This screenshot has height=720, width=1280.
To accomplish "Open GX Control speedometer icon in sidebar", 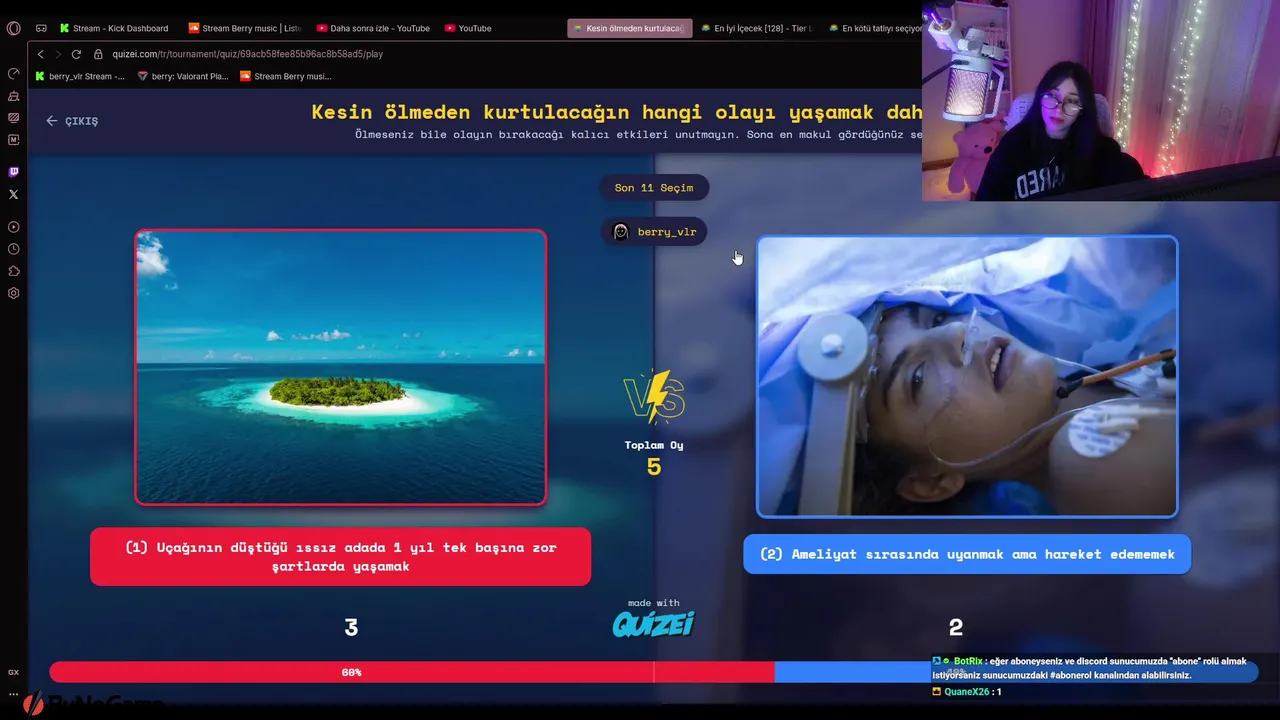I will [13, 74].
